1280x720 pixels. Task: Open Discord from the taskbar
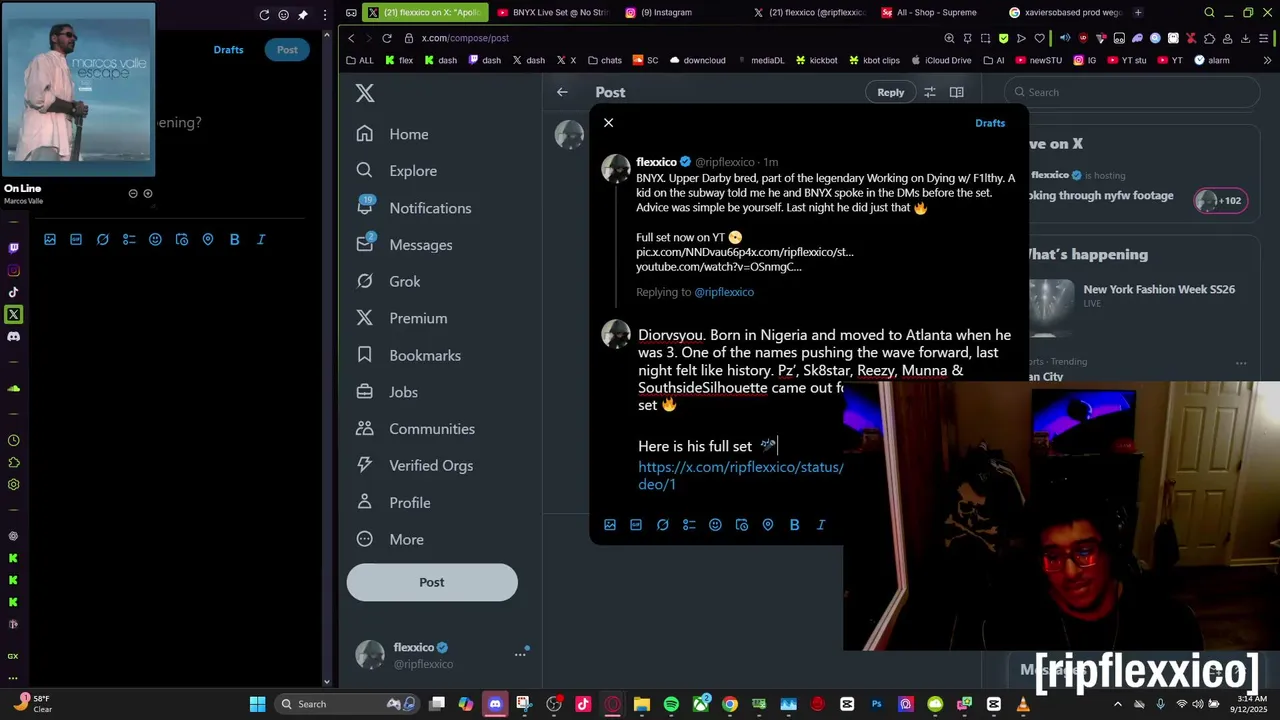(495, 704)
